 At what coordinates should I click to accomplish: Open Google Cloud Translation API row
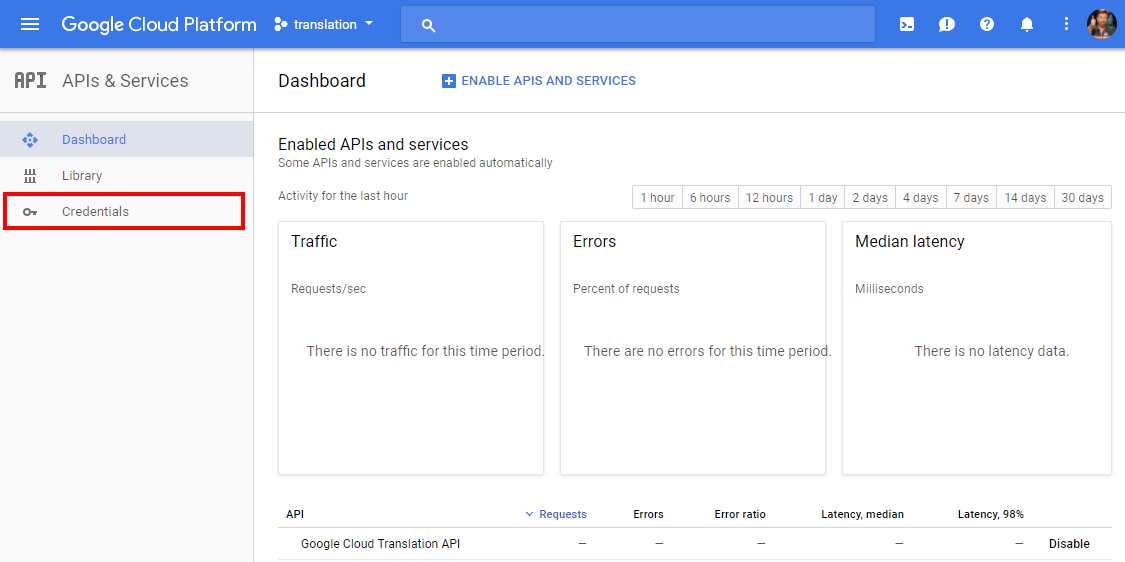coord(381,544)
